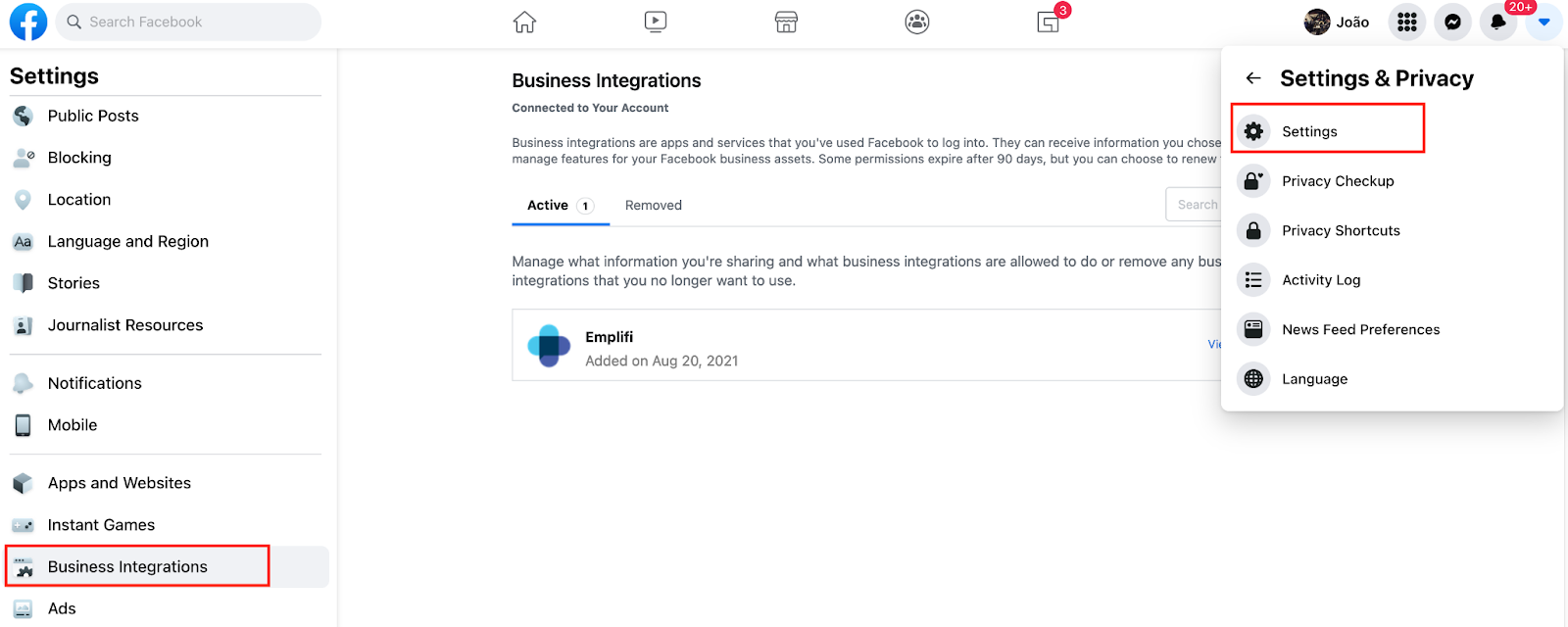Collapse the account dropdown arrow
Viewport: 1568px width, 627px height.
coord(1543,22)
